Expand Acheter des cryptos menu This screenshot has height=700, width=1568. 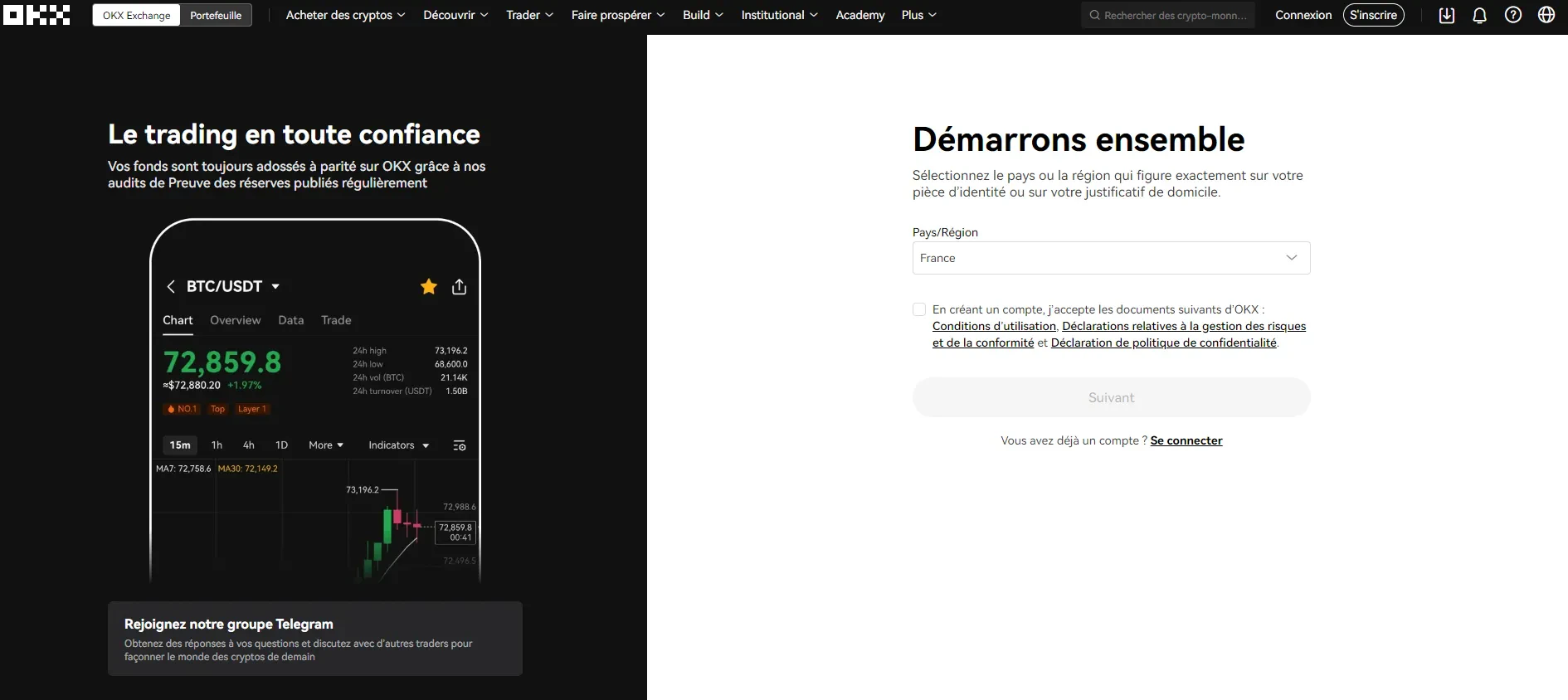tap(345, 15)
